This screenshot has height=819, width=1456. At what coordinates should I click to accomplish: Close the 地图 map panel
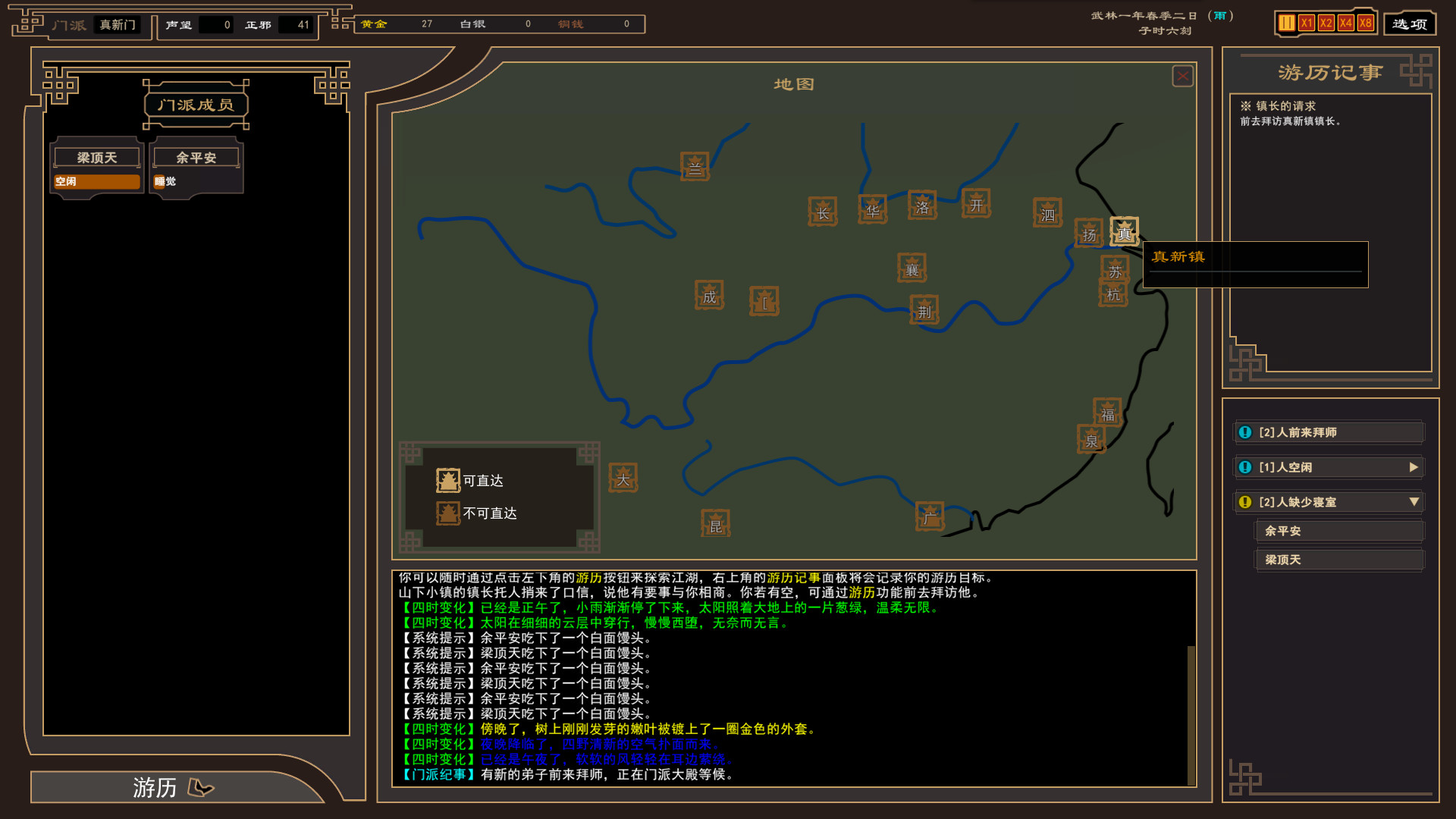1182,76
